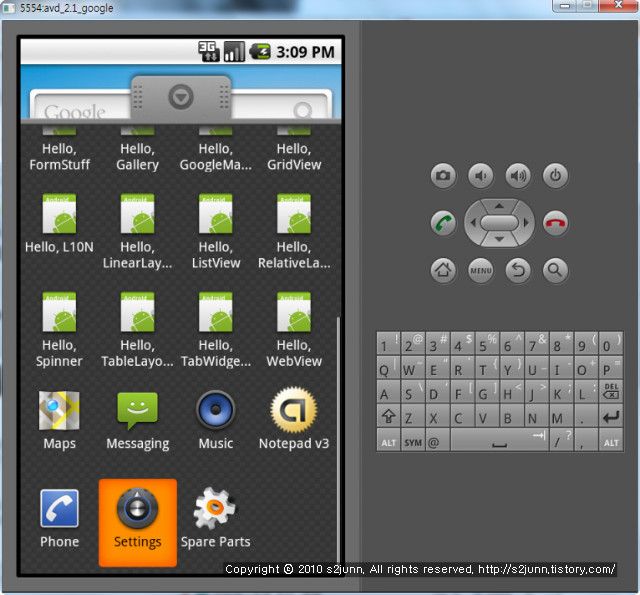Open the Maps app

coord(59,420)
